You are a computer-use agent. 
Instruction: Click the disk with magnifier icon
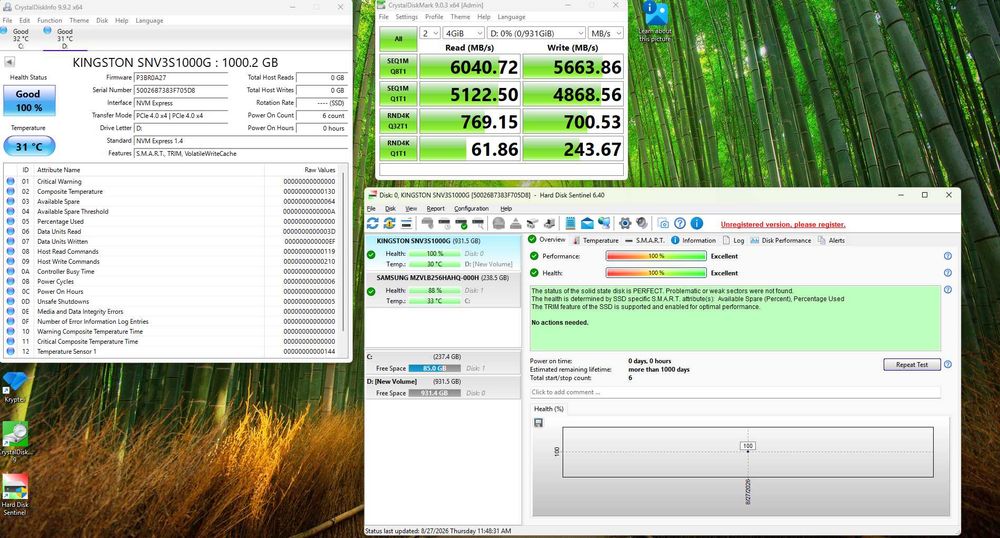tap(478, 223)
